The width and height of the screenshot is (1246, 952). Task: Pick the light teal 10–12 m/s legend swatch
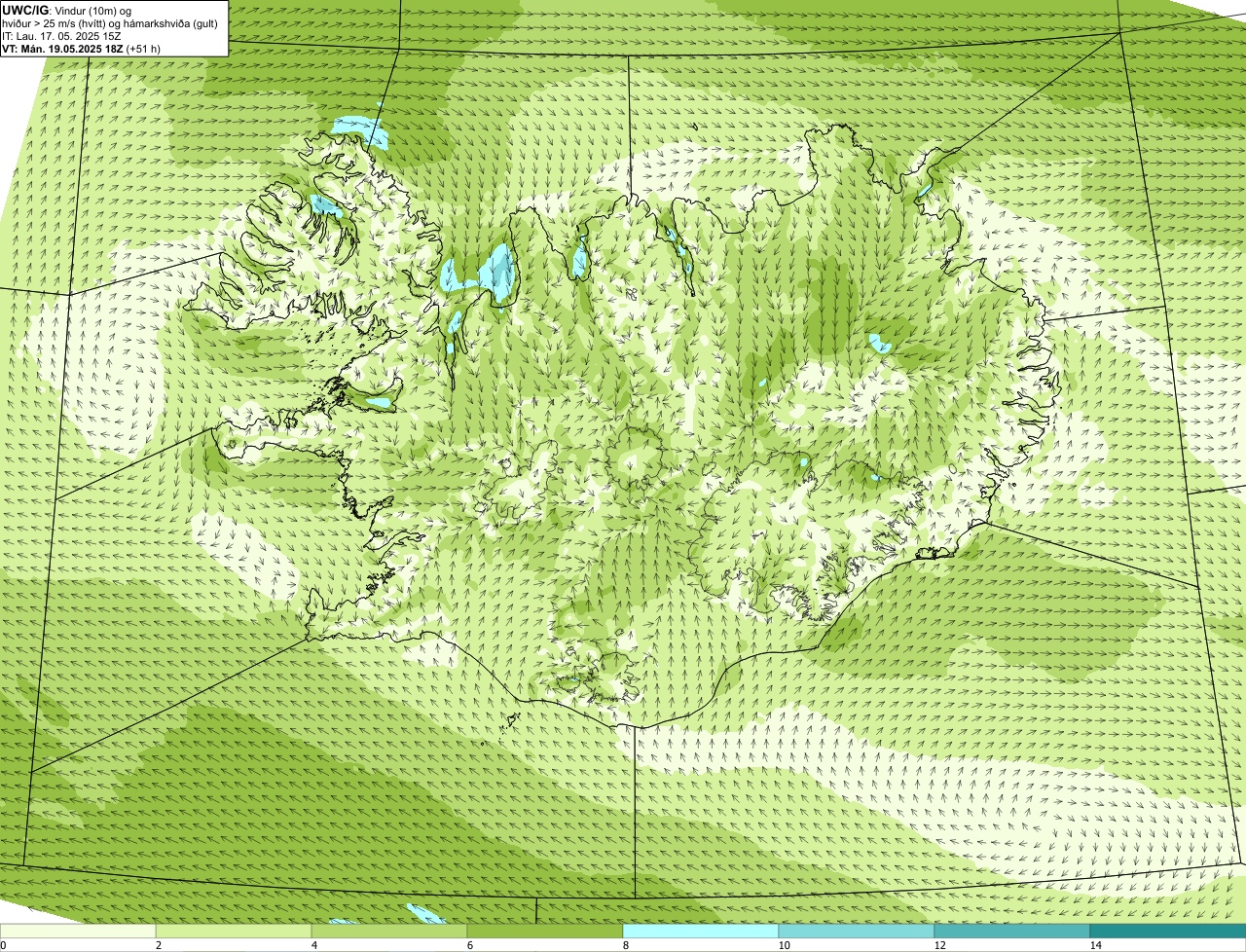[857, 932]
